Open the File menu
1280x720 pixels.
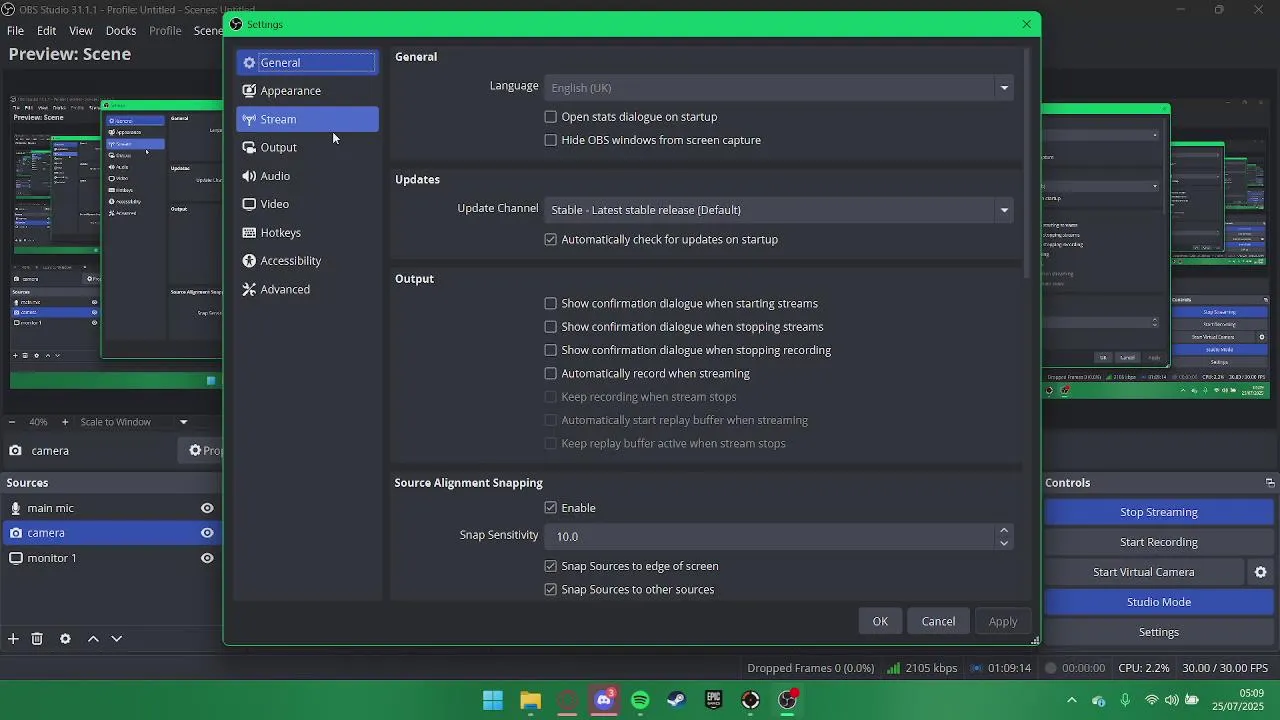point(16,31)
